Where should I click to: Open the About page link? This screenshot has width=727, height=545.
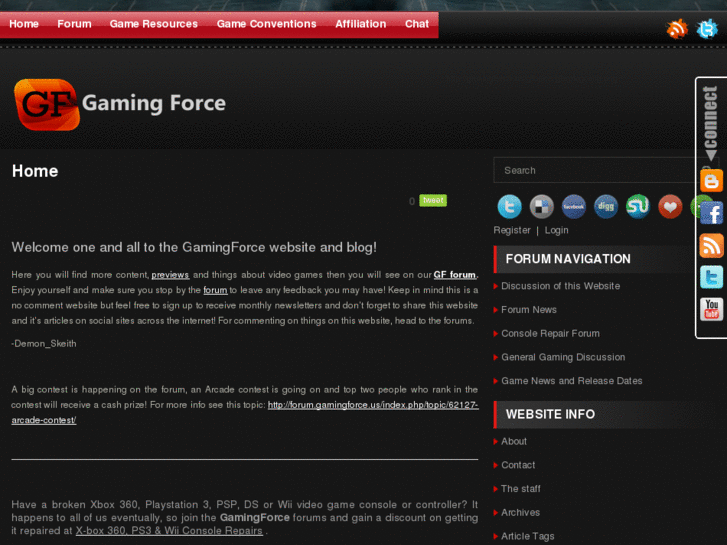[x=514, y=442]
